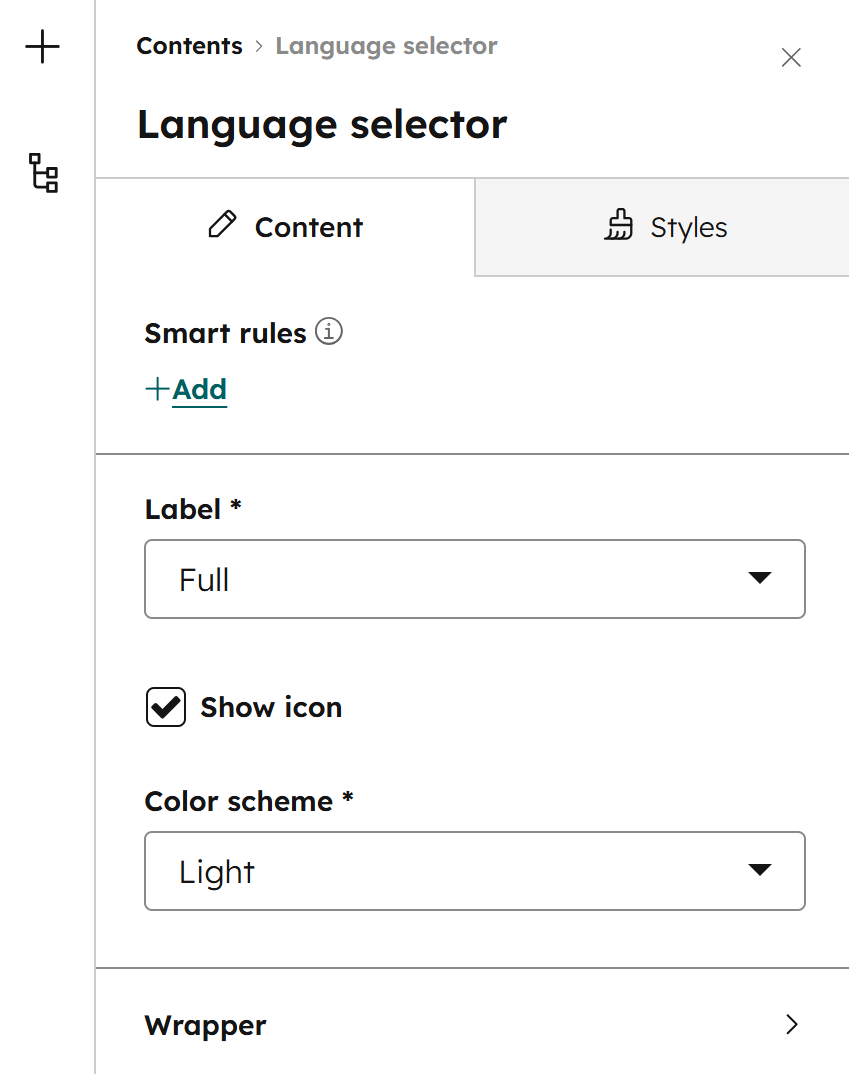Navigate to Contents in the breadcrumb

coord(189,45)
